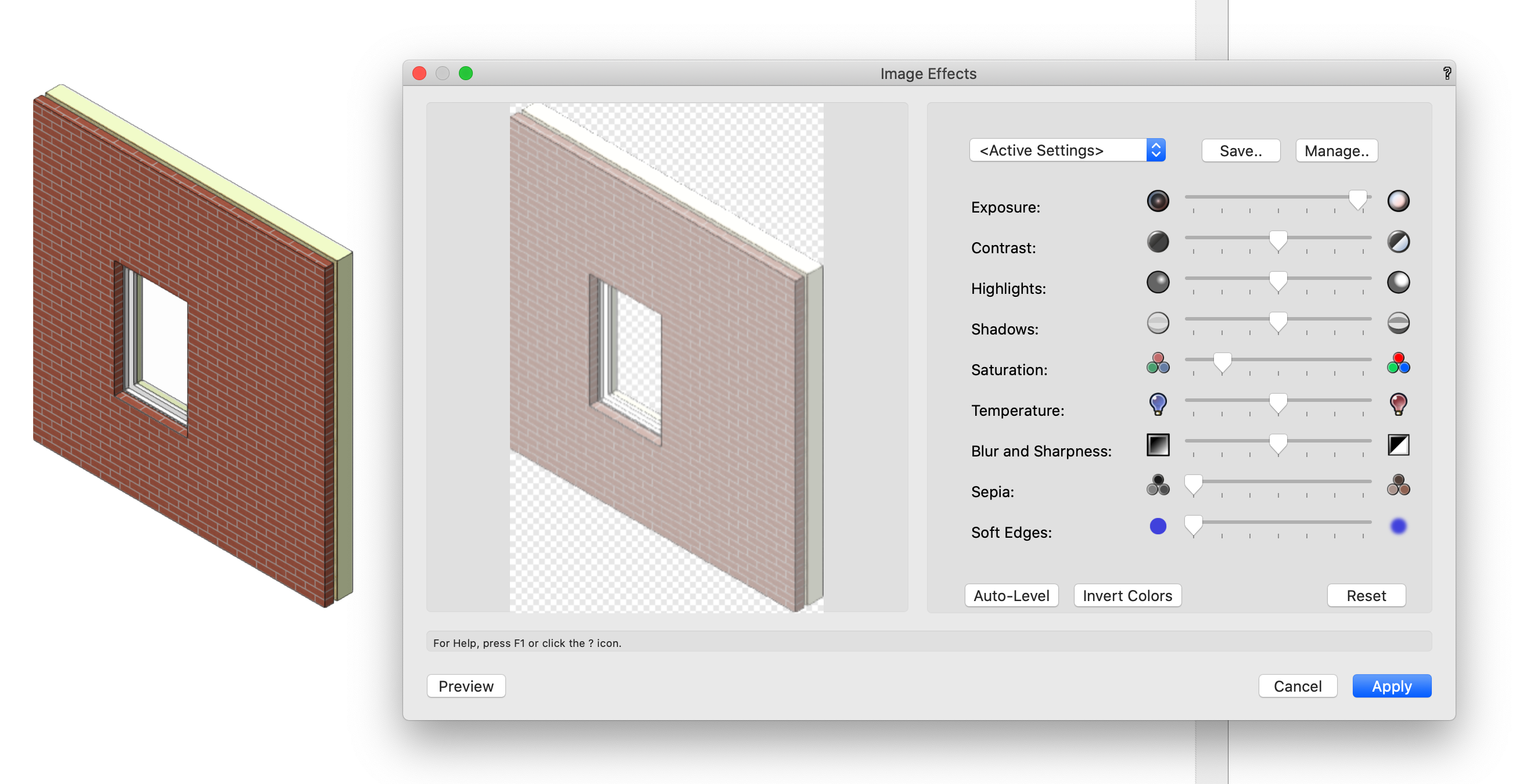Reset all image effect settings
This screenshot has width=1516, height=784.
pyautogui.click(x=1366, y=595)
